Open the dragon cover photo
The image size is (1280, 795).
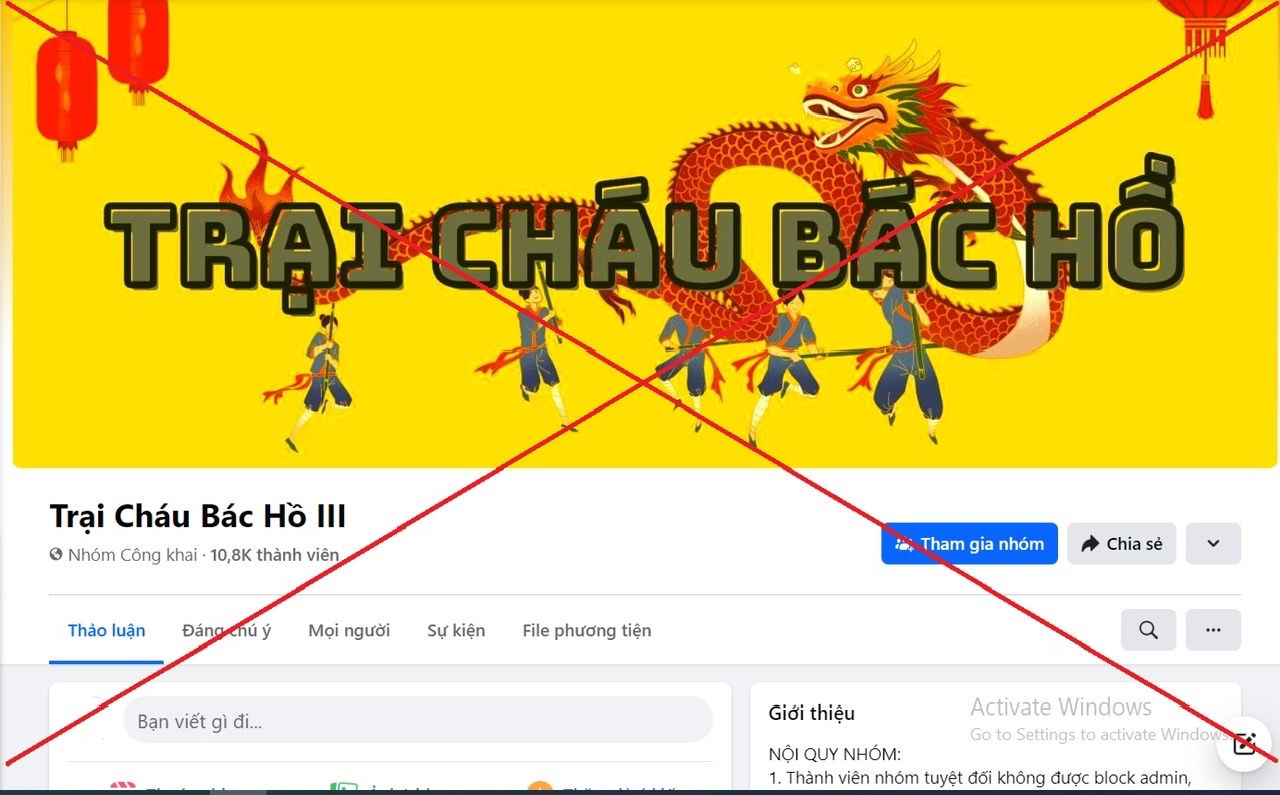point(640,234)
